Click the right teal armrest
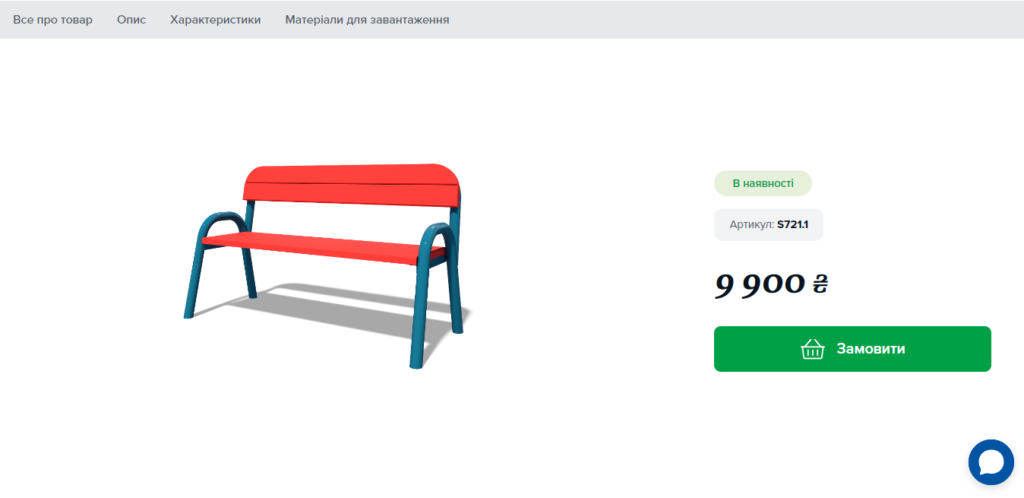Screen dimensions: 1024x498 (436, 238)
